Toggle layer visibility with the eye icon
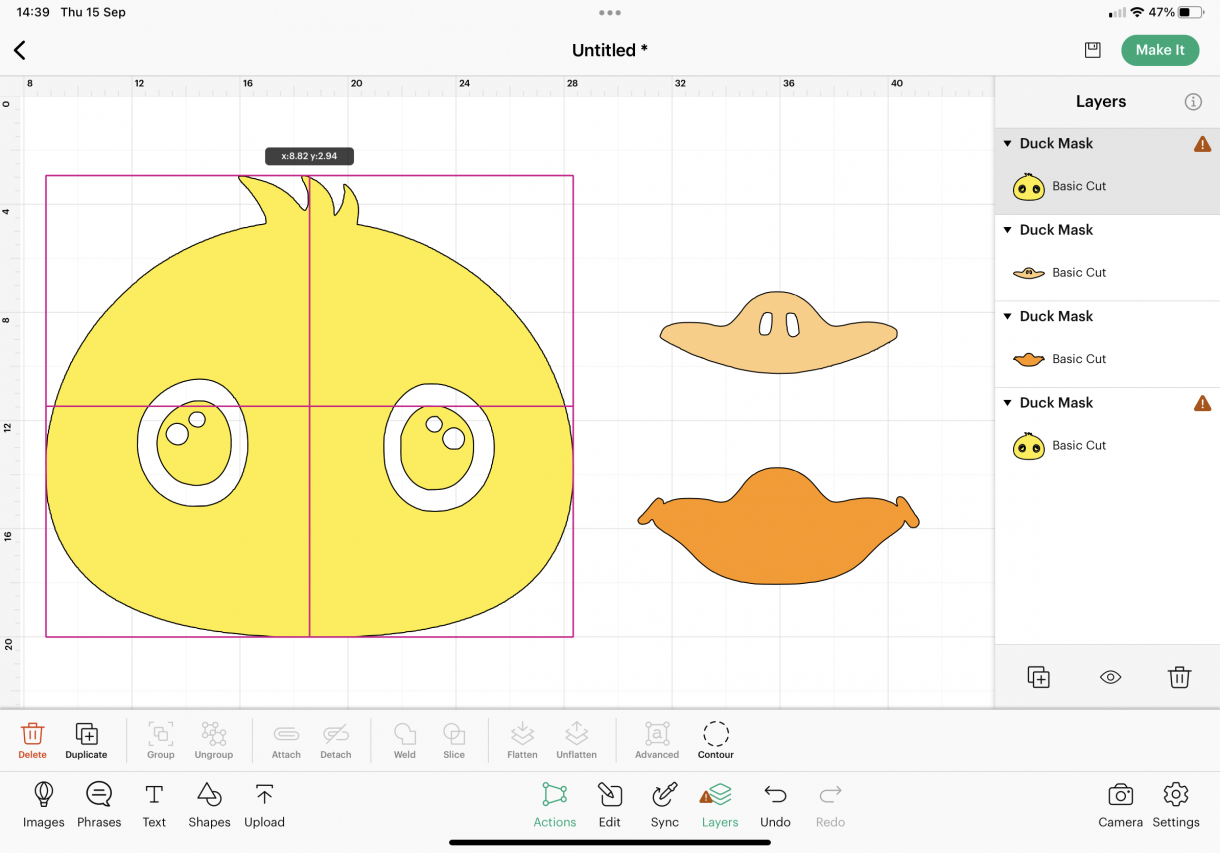The height and width of the screenshot is (853, 1220). click(1110, 677)
